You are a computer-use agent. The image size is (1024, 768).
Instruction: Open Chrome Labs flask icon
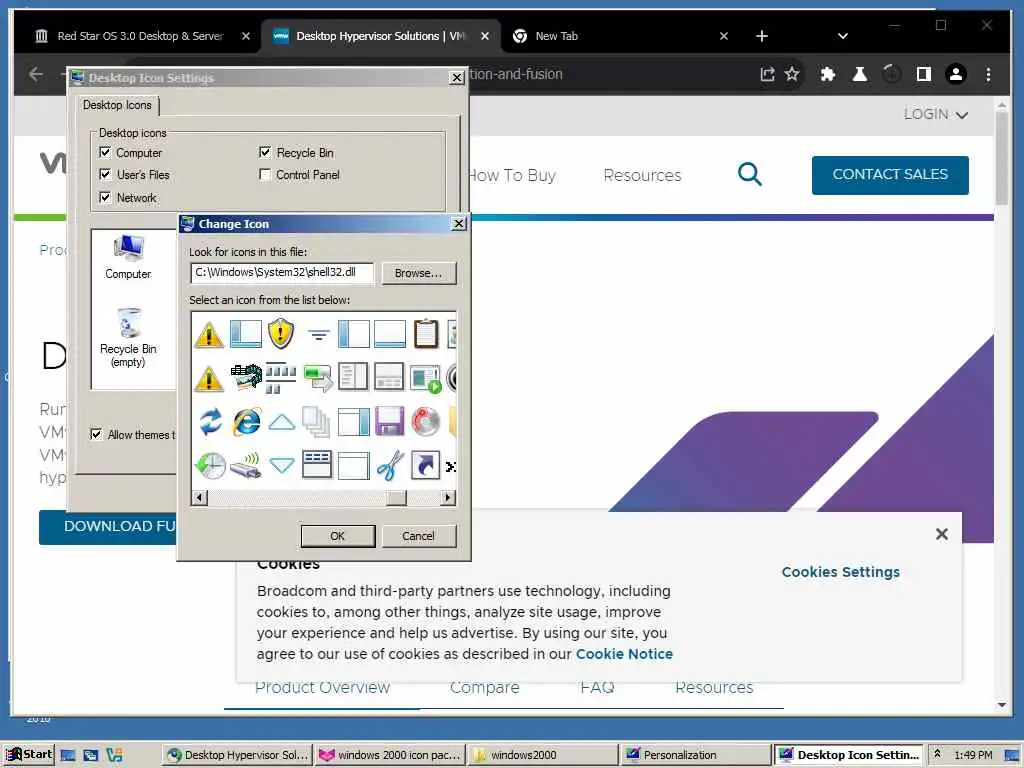859,74
